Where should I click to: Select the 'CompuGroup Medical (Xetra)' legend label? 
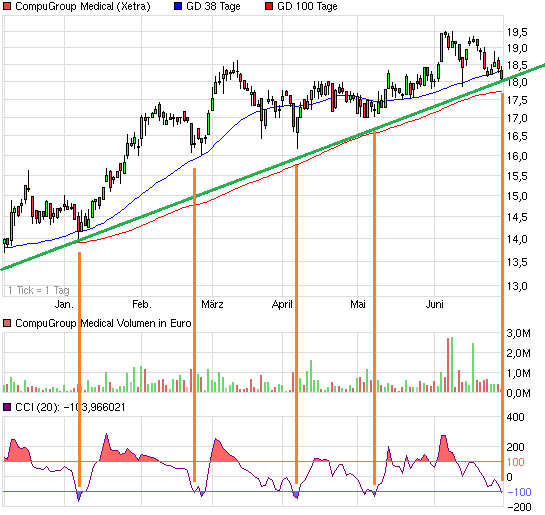(83, 6)
